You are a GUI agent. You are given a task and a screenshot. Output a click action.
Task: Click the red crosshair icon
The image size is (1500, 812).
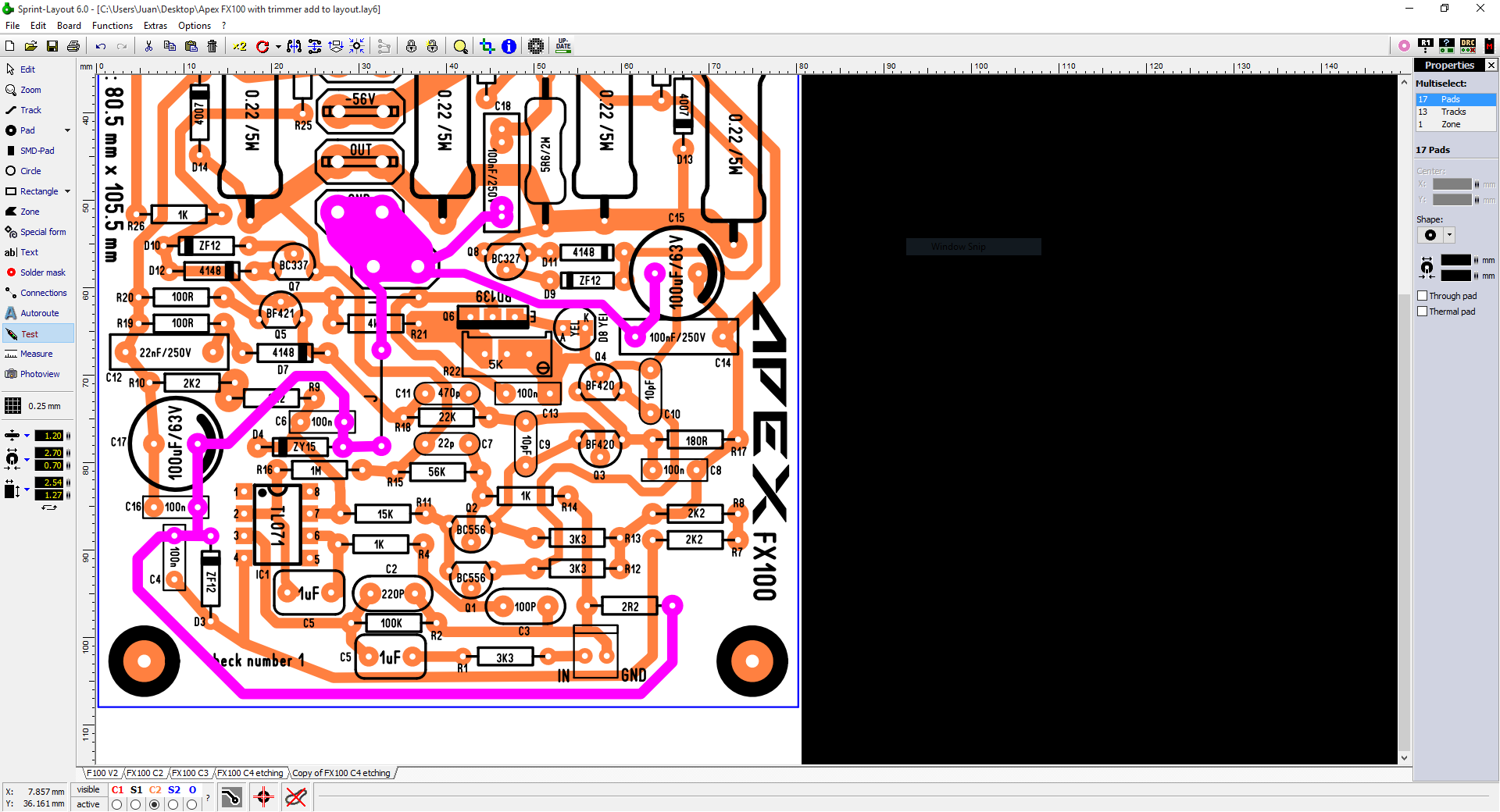pyautogui.click(x=263, y=797)
